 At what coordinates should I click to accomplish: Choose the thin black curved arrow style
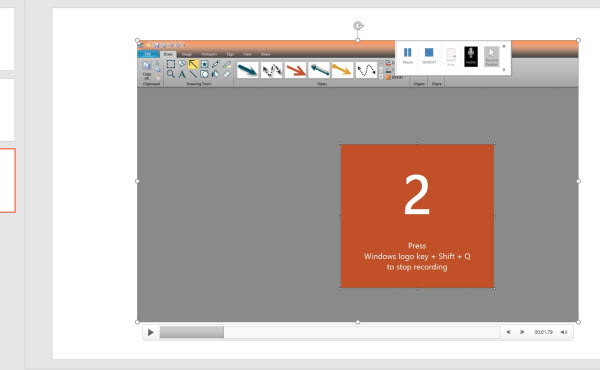tap(366, 70)
